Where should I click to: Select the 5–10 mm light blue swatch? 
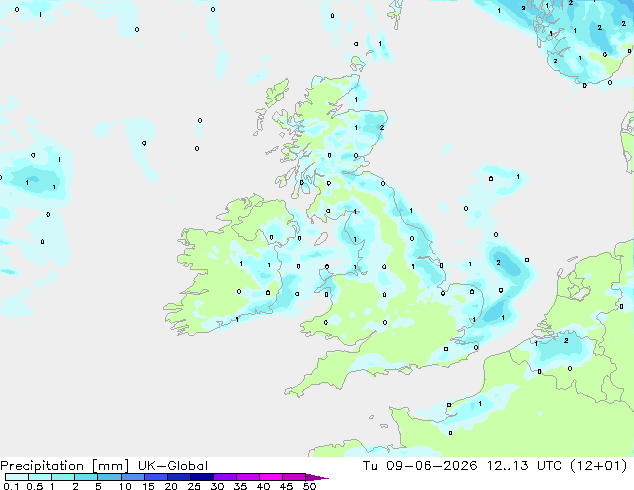pyautogui.click(x=110, y=477)
